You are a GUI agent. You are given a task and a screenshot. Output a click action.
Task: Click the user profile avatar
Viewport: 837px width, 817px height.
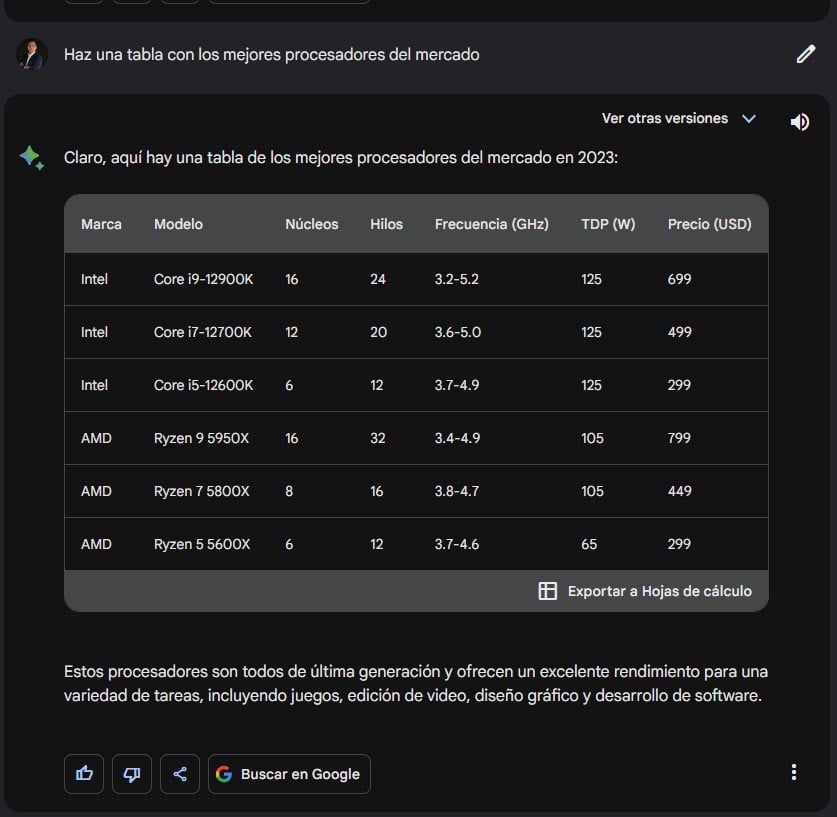31,54
